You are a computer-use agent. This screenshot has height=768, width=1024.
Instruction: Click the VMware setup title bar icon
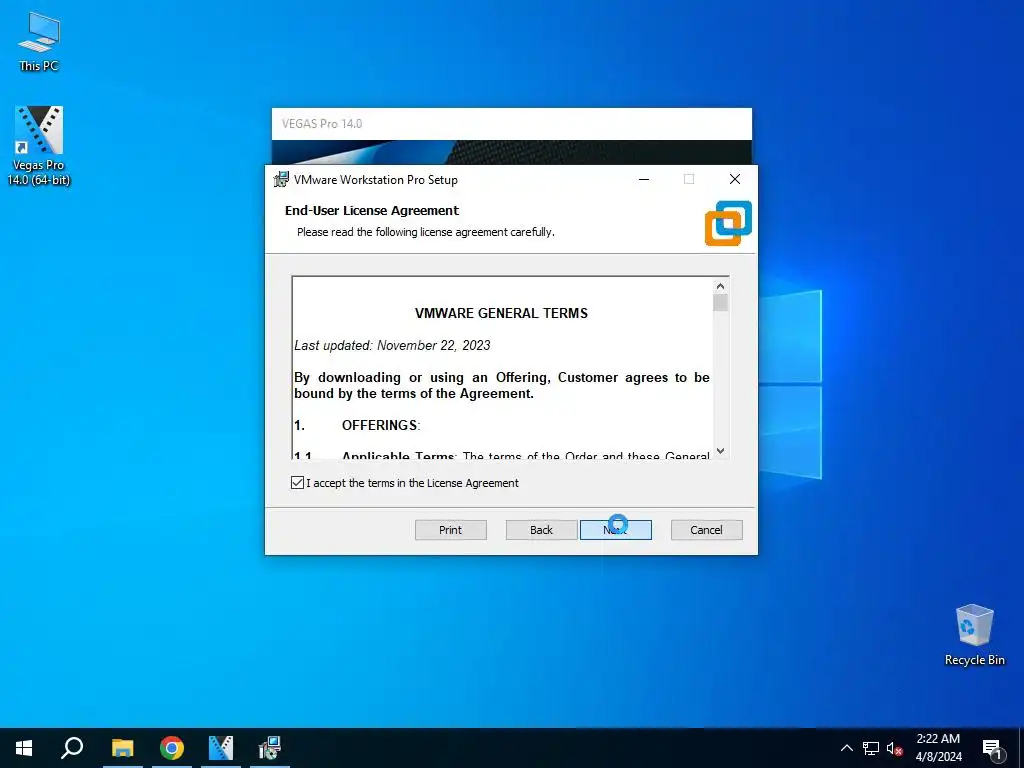pyautogui.click(x=281, y=180)
